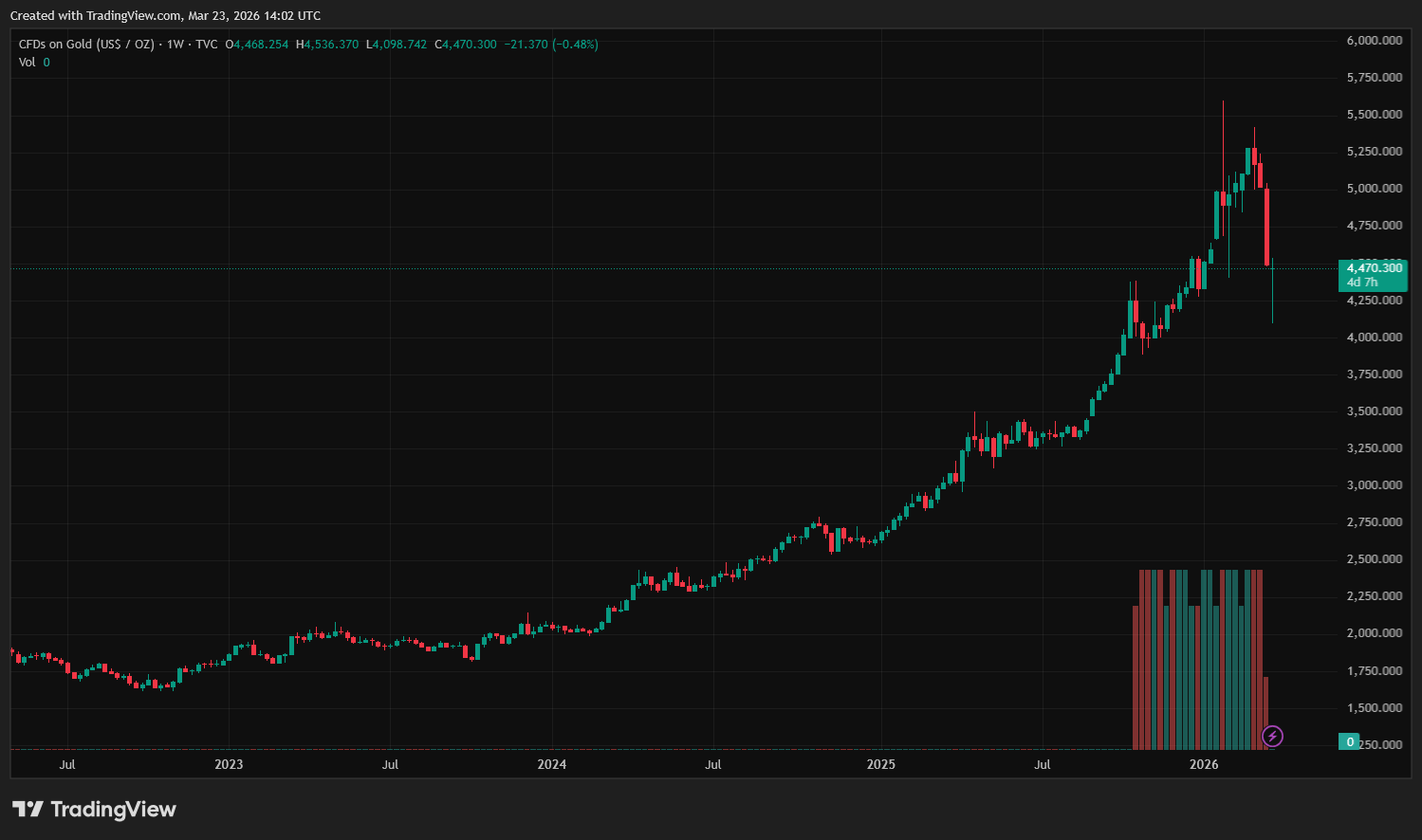Click the high price value 4,536.370
The image size is (1422, 840).
(x=331, y=45)
